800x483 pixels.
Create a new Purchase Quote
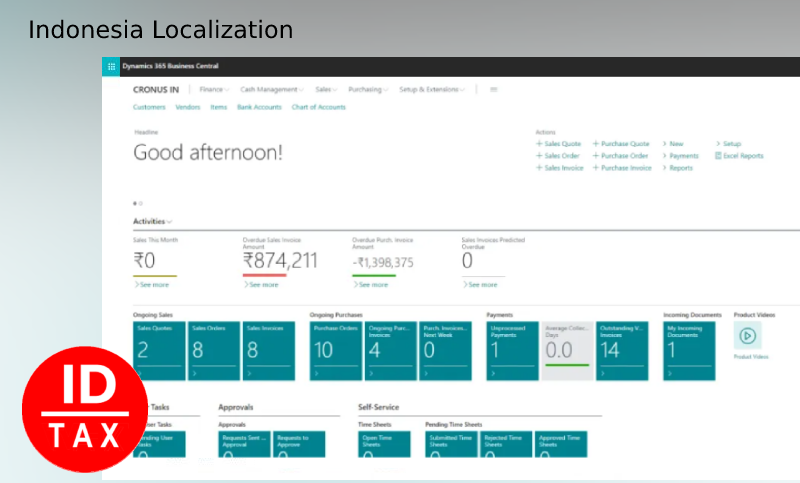(621, 144)
